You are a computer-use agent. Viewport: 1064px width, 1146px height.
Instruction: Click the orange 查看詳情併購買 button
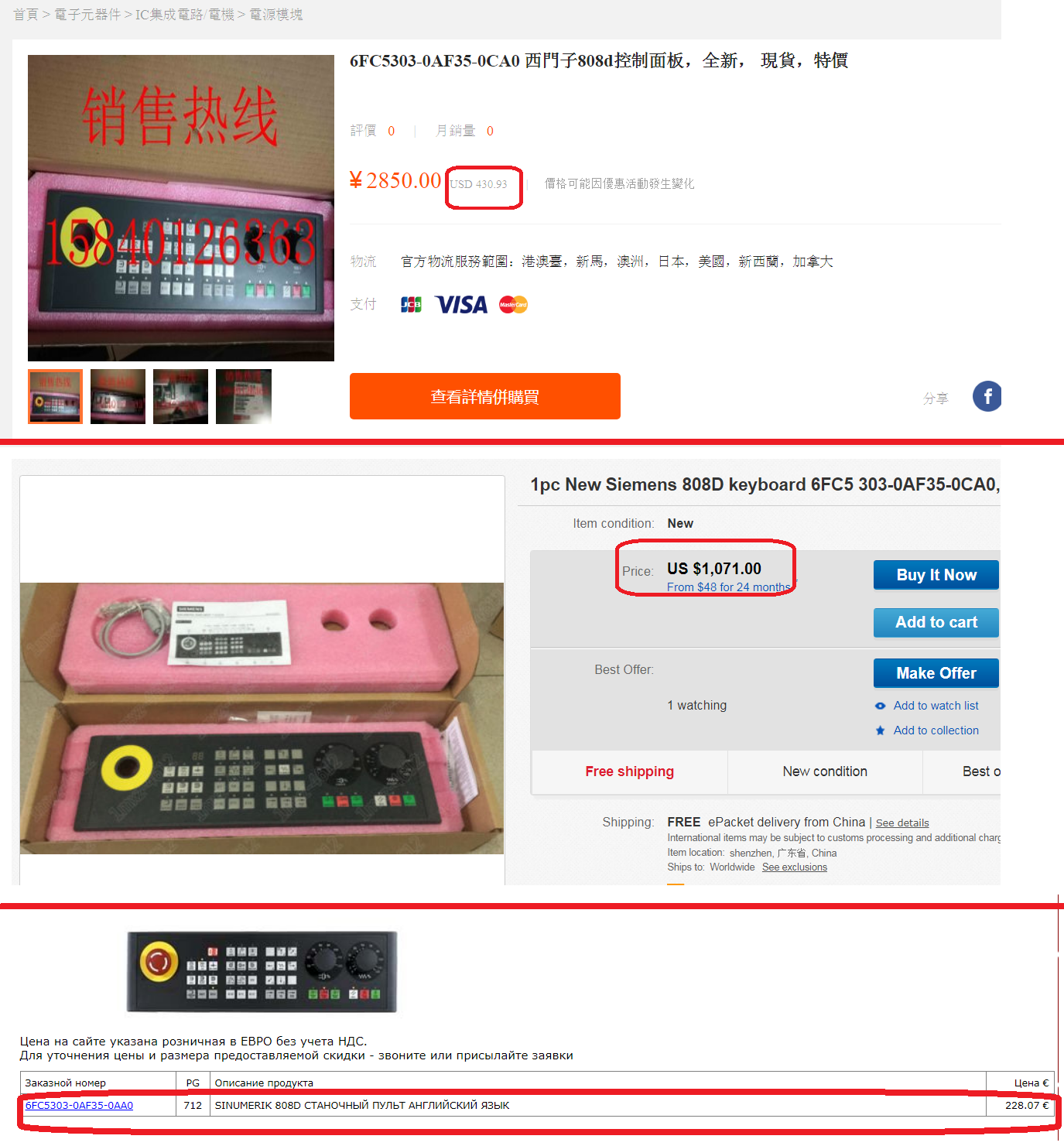tap(485, 396)
